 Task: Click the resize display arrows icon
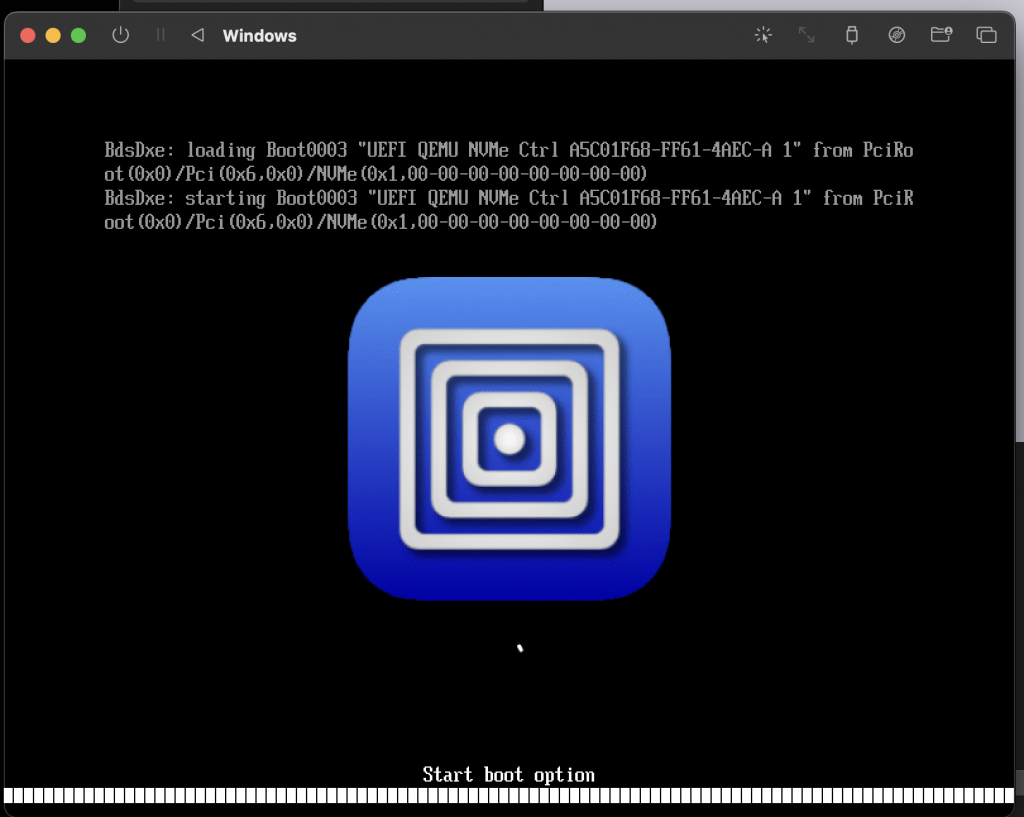point(806,35)
